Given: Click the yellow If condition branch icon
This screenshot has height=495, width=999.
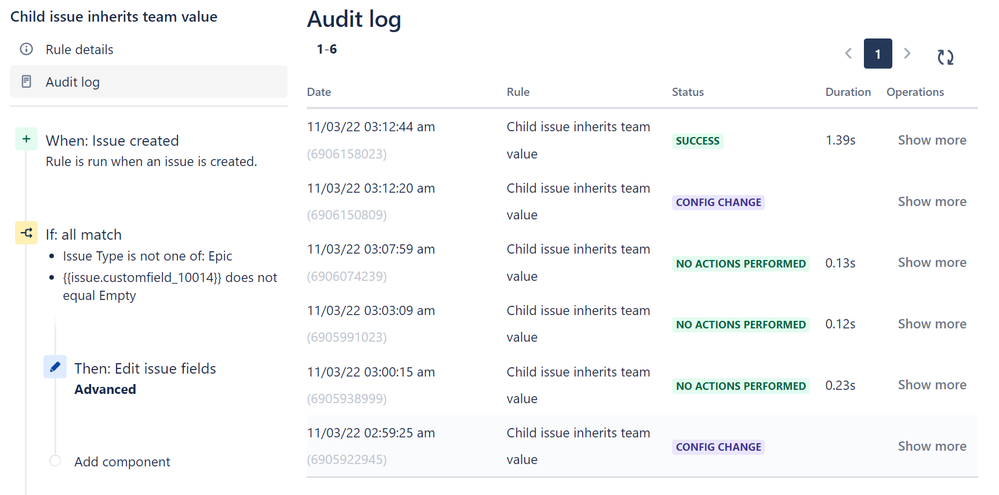Looking at the screenshot, I should point(26,233).
